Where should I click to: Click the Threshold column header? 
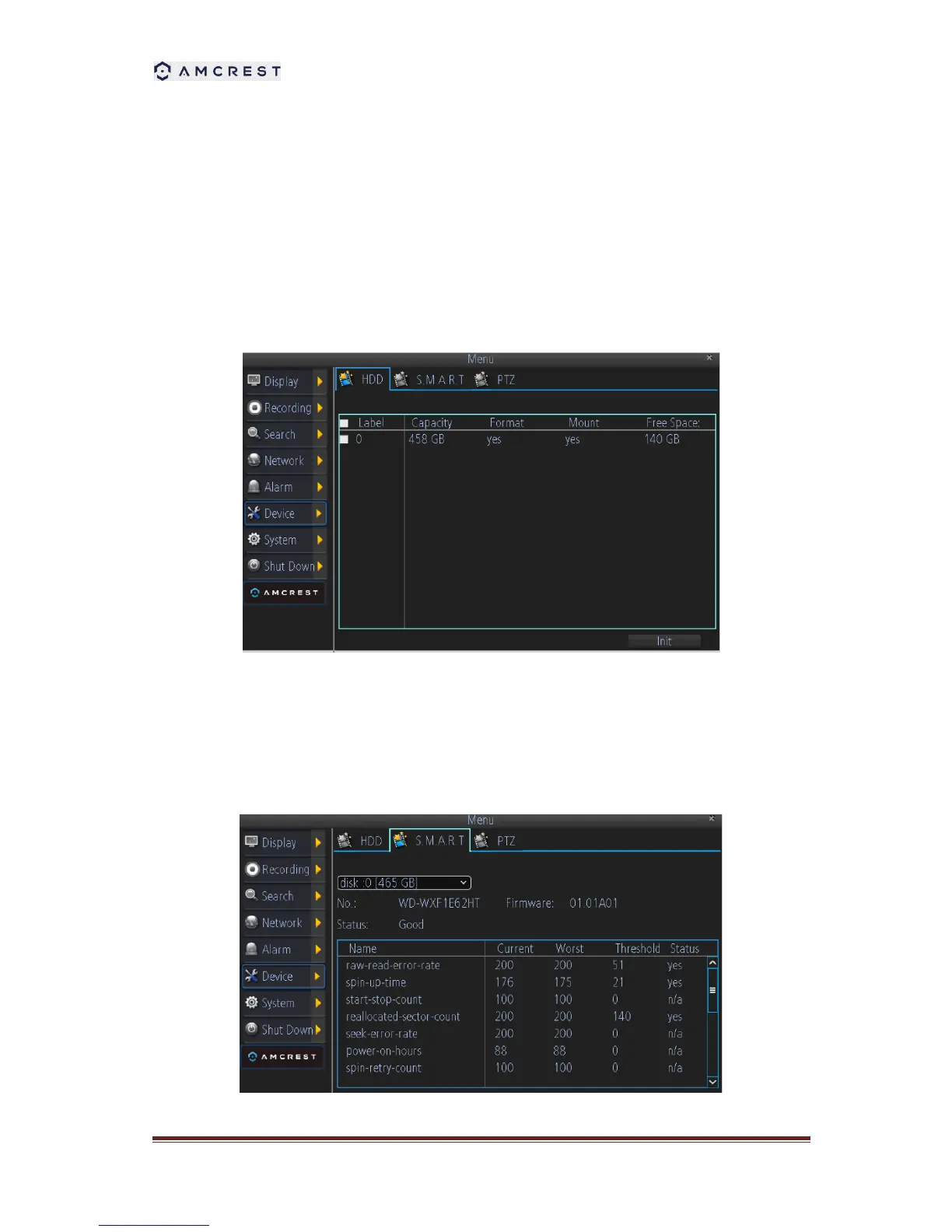637,949
